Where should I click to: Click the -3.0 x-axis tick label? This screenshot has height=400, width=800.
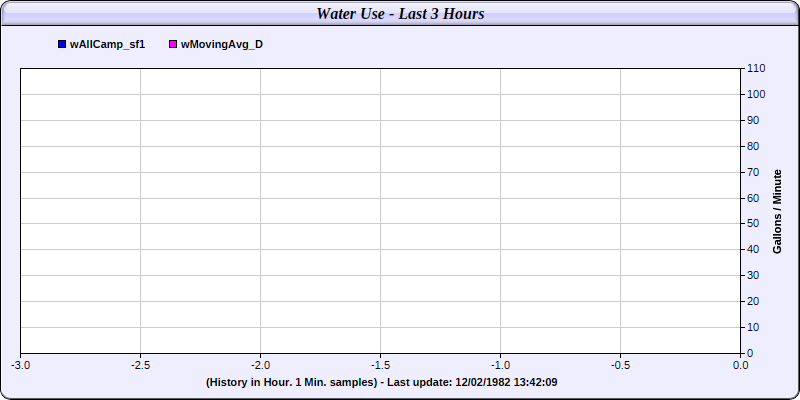click(20, 365)
